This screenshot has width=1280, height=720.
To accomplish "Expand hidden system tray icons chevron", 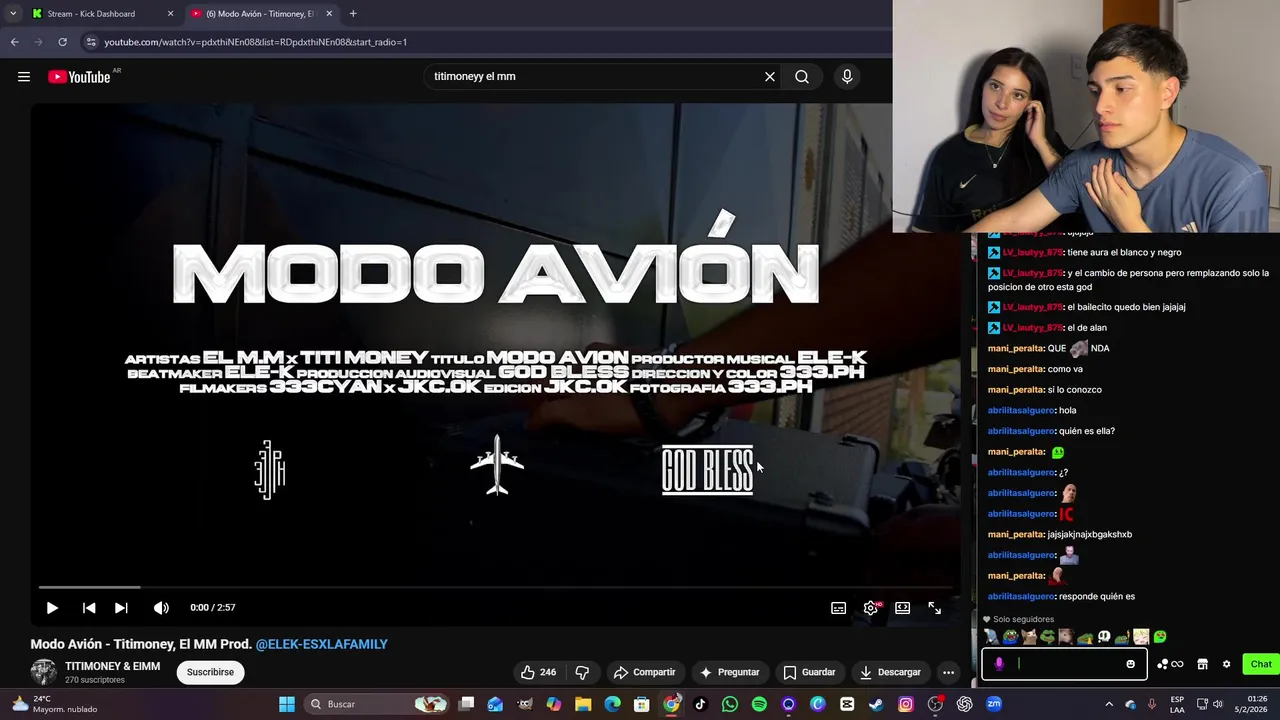I will pyautogui.click(x=1108, y=704).
